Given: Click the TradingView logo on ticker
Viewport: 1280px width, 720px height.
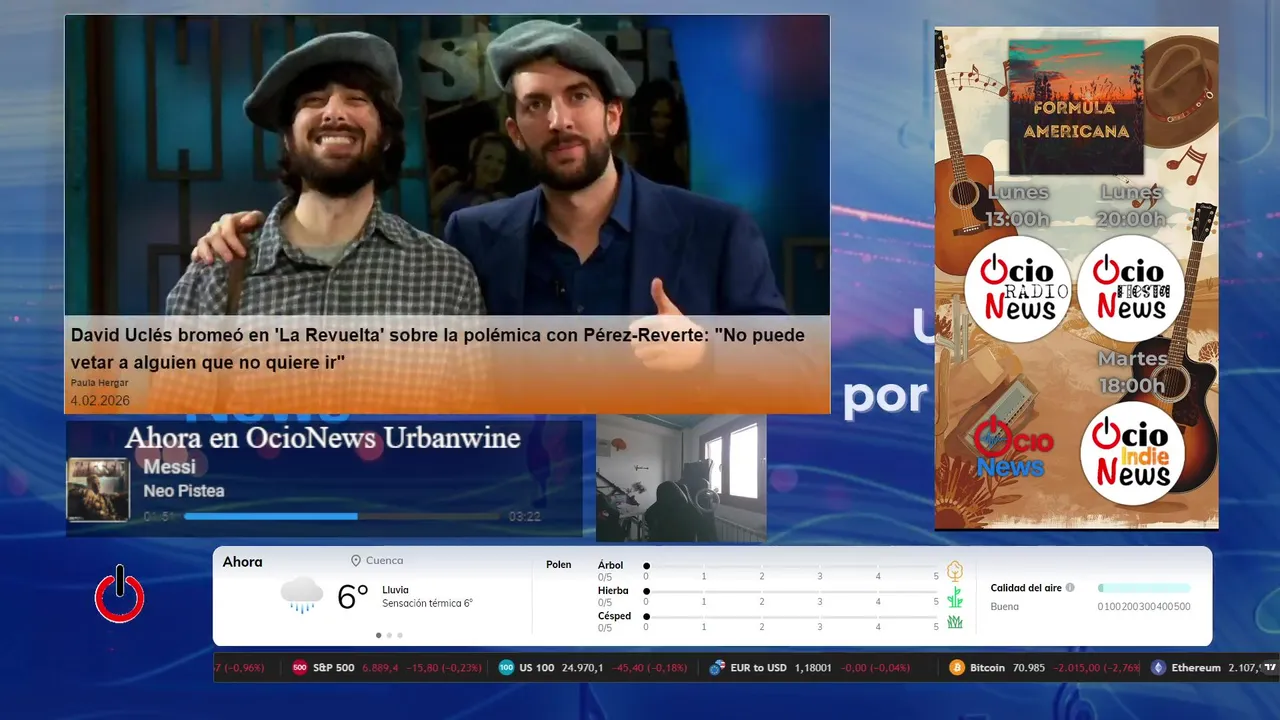Looking at the screenshot, I should 1270,667.
